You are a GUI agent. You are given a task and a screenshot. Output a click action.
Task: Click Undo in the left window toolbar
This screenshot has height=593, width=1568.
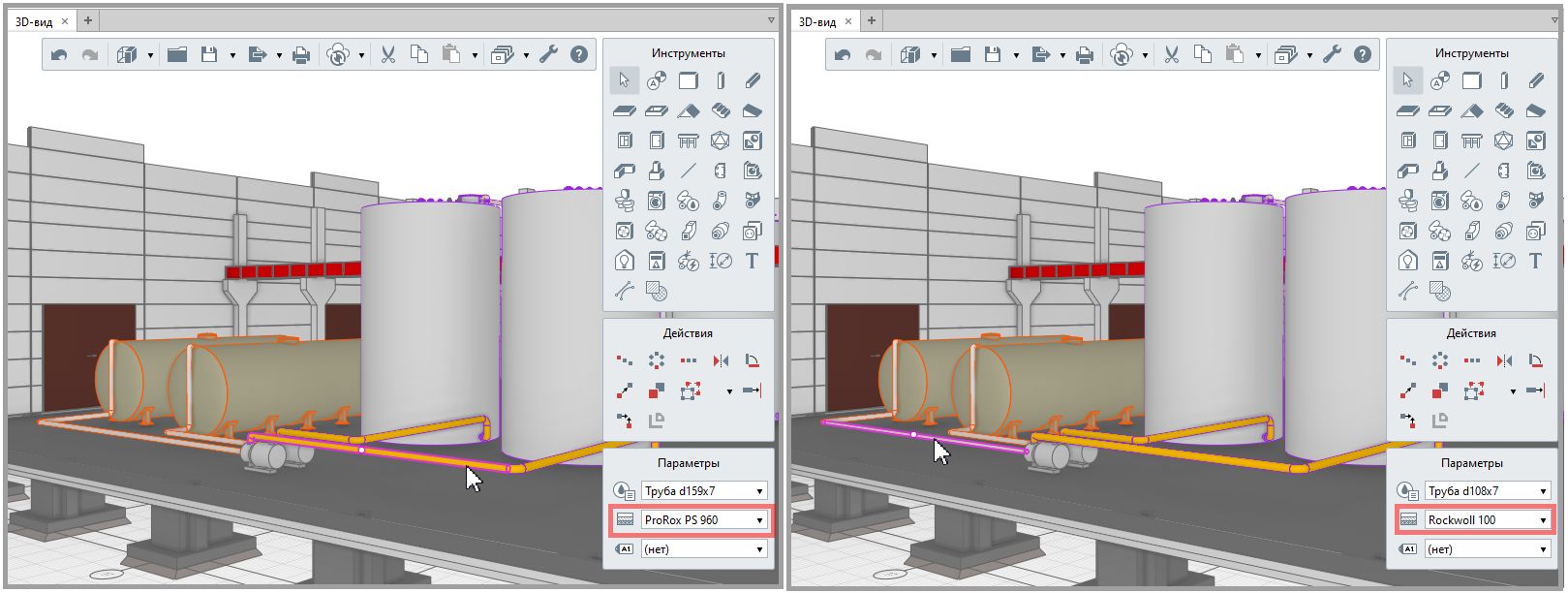click(59, 55)
